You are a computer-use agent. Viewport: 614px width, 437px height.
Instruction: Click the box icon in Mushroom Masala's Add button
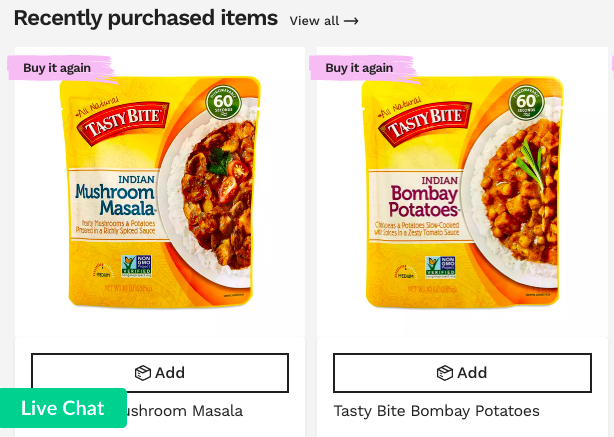pyautogui.click(x=143, y=373)
